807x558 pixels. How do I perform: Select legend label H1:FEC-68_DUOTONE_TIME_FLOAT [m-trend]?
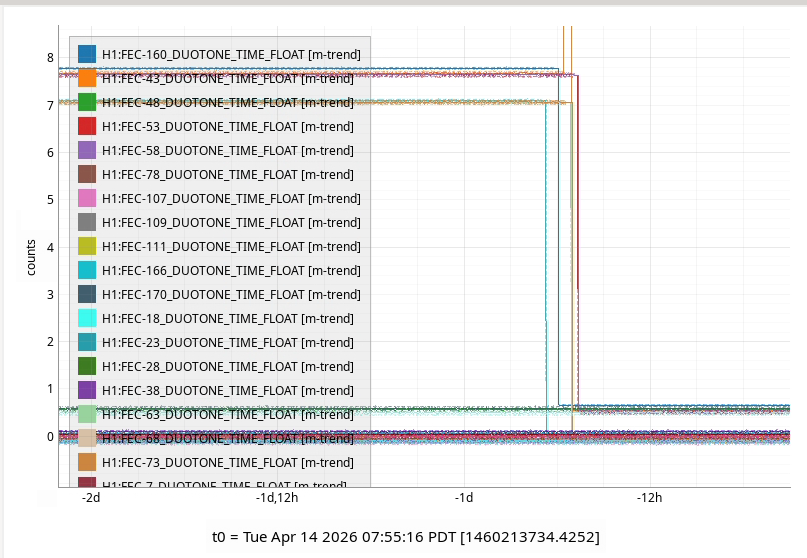pyautogui.click(x=228, y=439)
